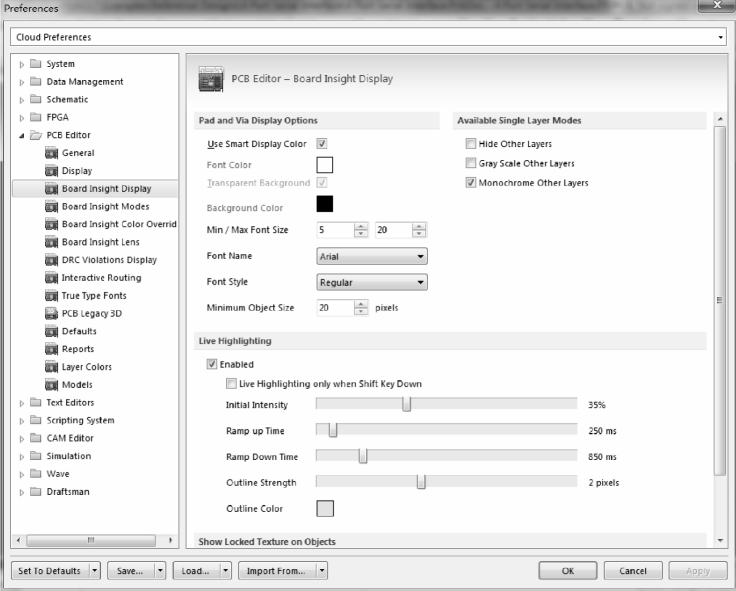Open the Cloud Preferences dropdown
Screen dimensions: 736x591
coord(721,37)
